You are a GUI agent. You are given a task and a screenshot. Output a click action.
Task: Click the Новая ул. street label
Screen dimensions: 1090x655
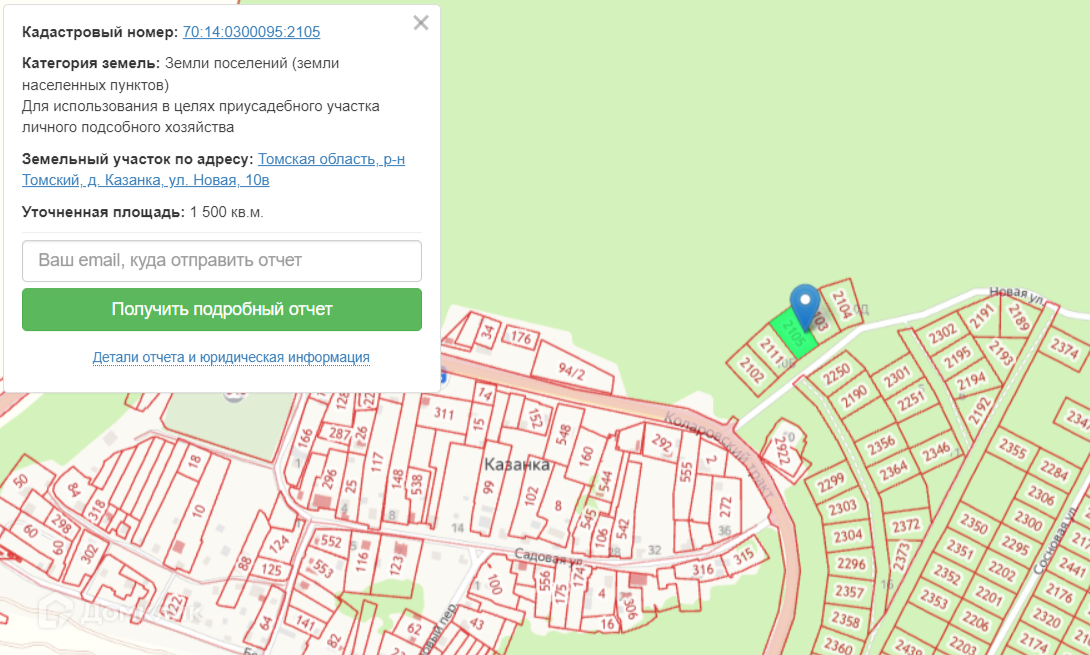1017,296
